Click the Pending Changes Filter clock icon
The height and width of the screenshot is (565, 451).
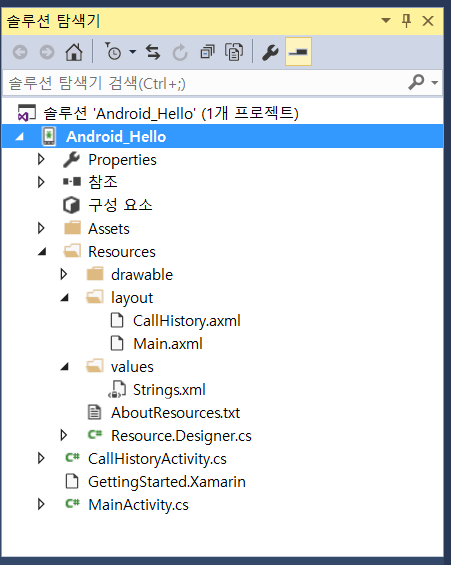pos(113,52)
